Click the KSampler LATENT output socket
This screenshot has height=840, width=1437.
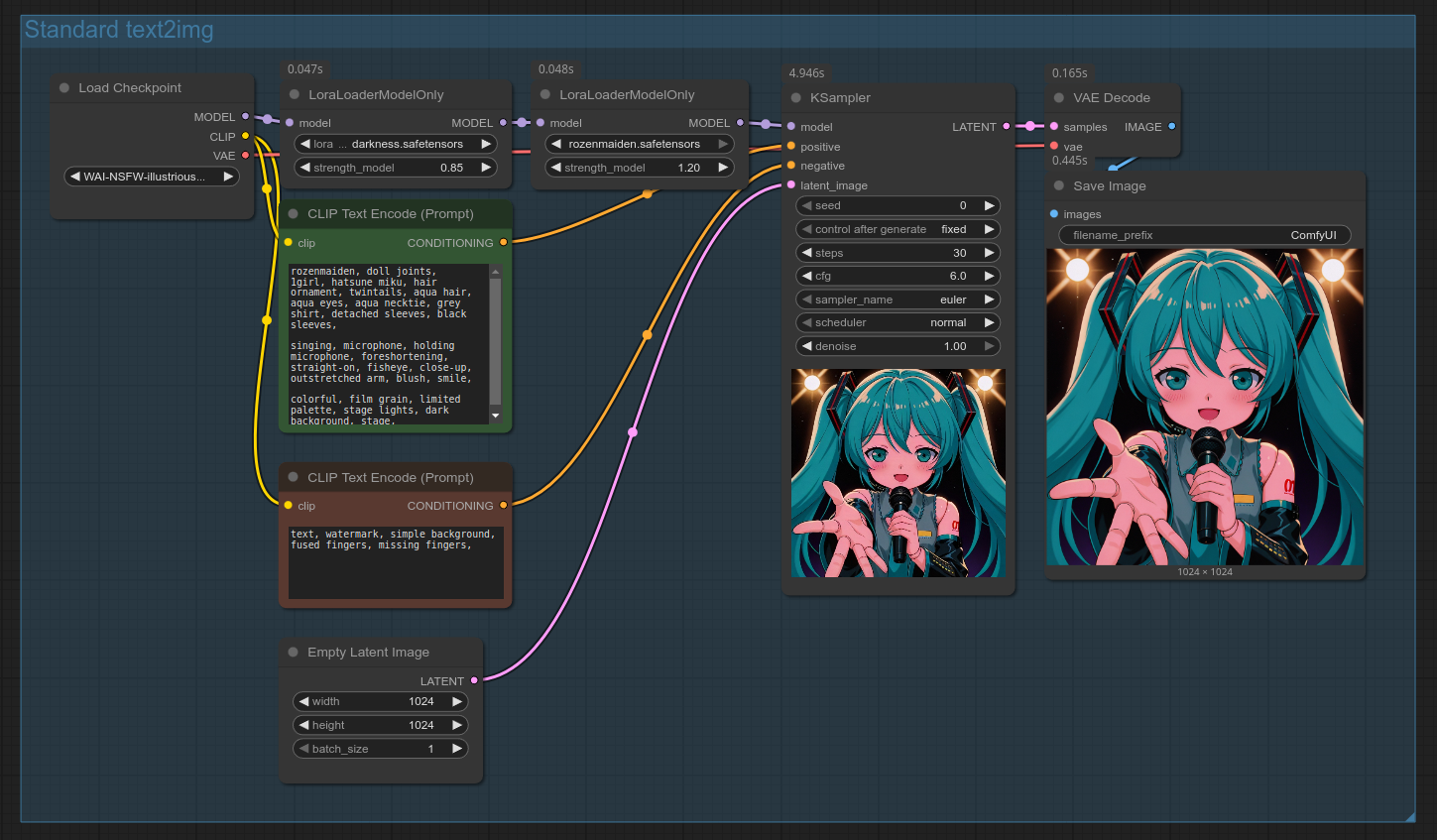(1007, 127)
